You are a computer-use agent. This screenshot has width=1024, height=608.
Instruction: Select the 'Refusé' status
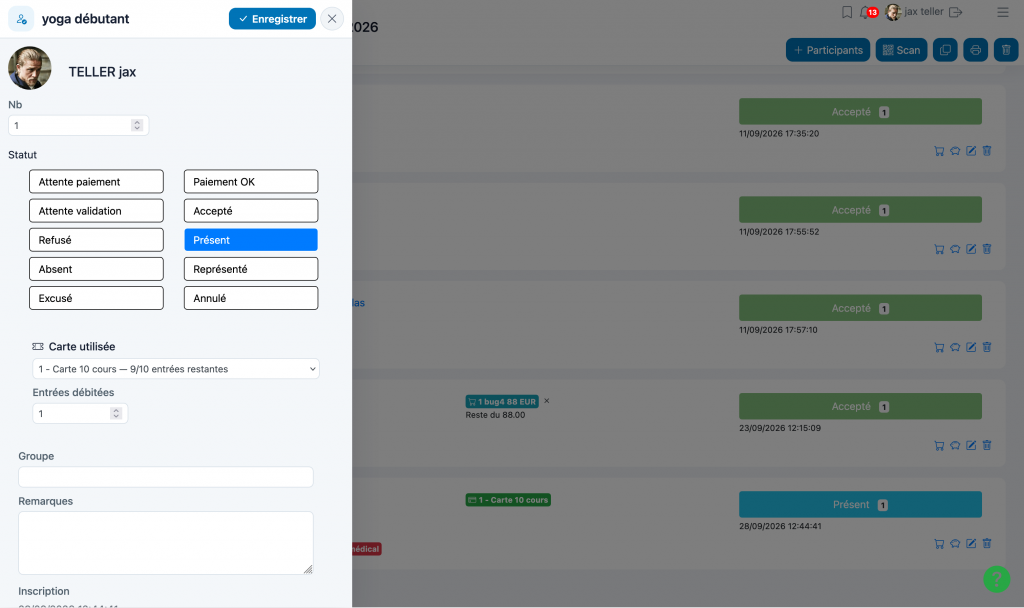[96, 240]
